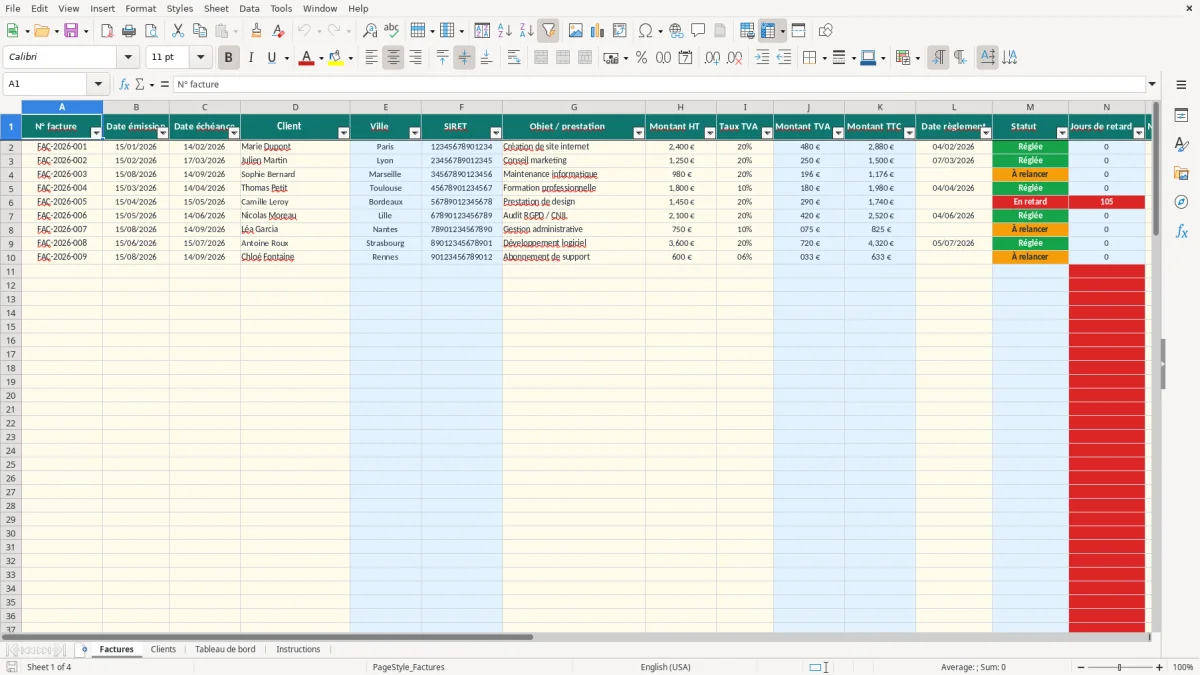
Task: Select column G header
Action: tap(574, 107)
